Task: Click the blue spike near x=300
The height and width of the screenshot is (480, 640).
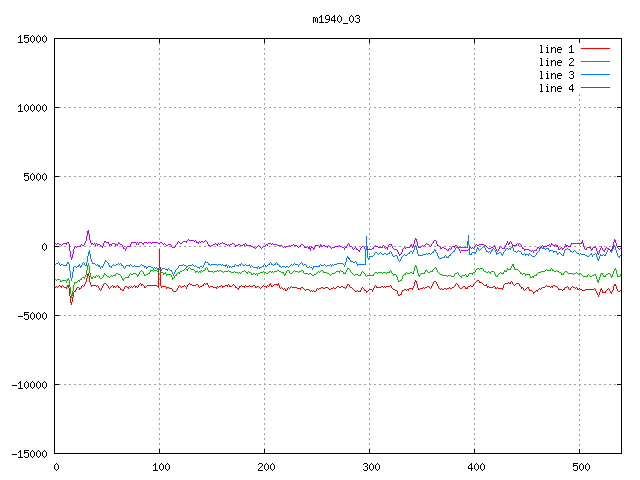Action: (367, 250)
